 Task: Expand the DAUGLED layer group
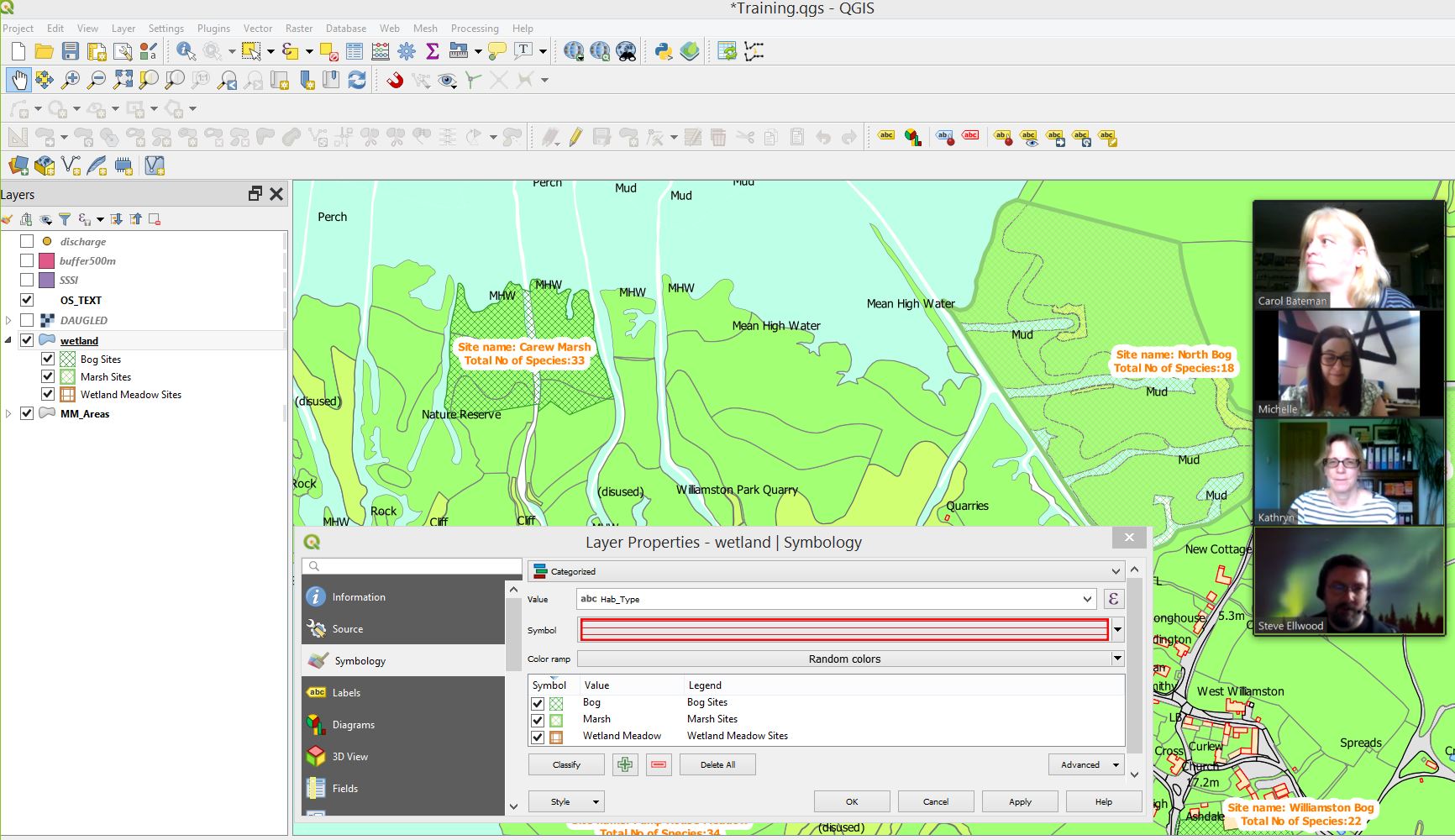click(8, 320)
